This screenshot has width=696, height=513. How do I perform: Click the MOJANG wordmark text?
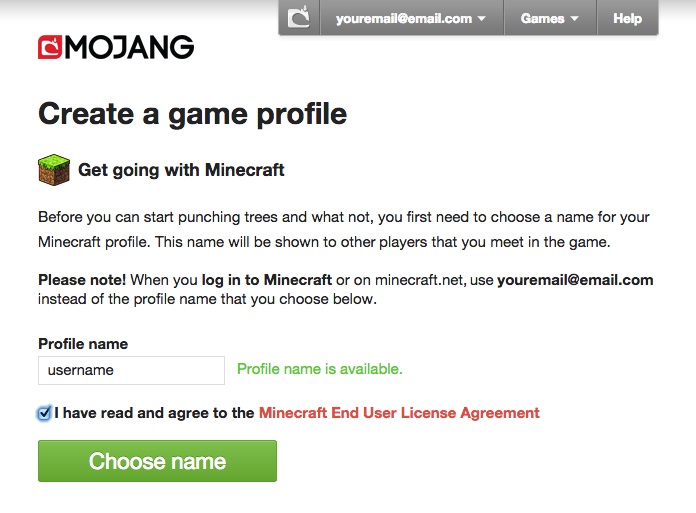130,48
